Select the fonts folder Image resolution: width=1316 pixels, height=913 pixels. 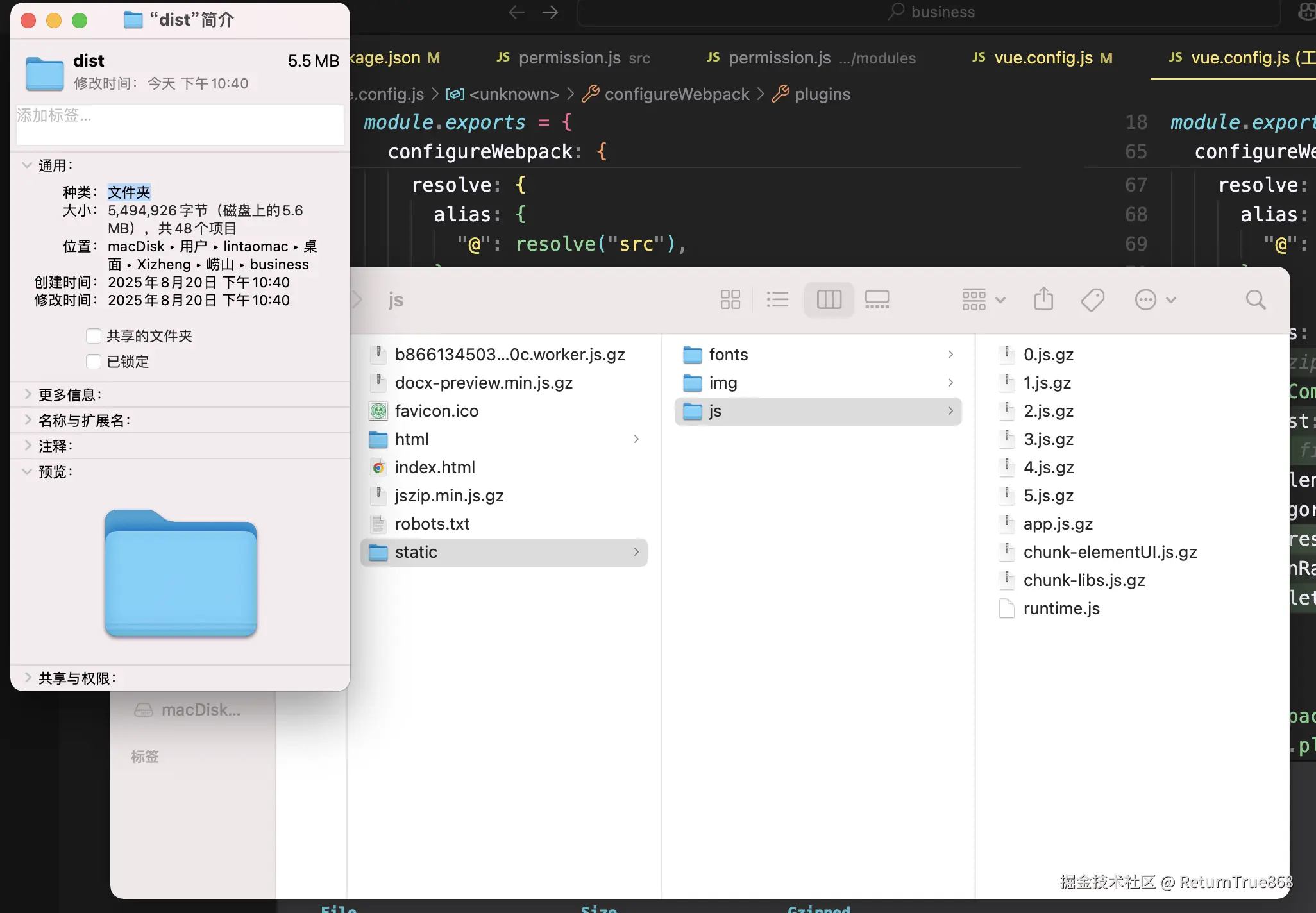pos(728,355)
